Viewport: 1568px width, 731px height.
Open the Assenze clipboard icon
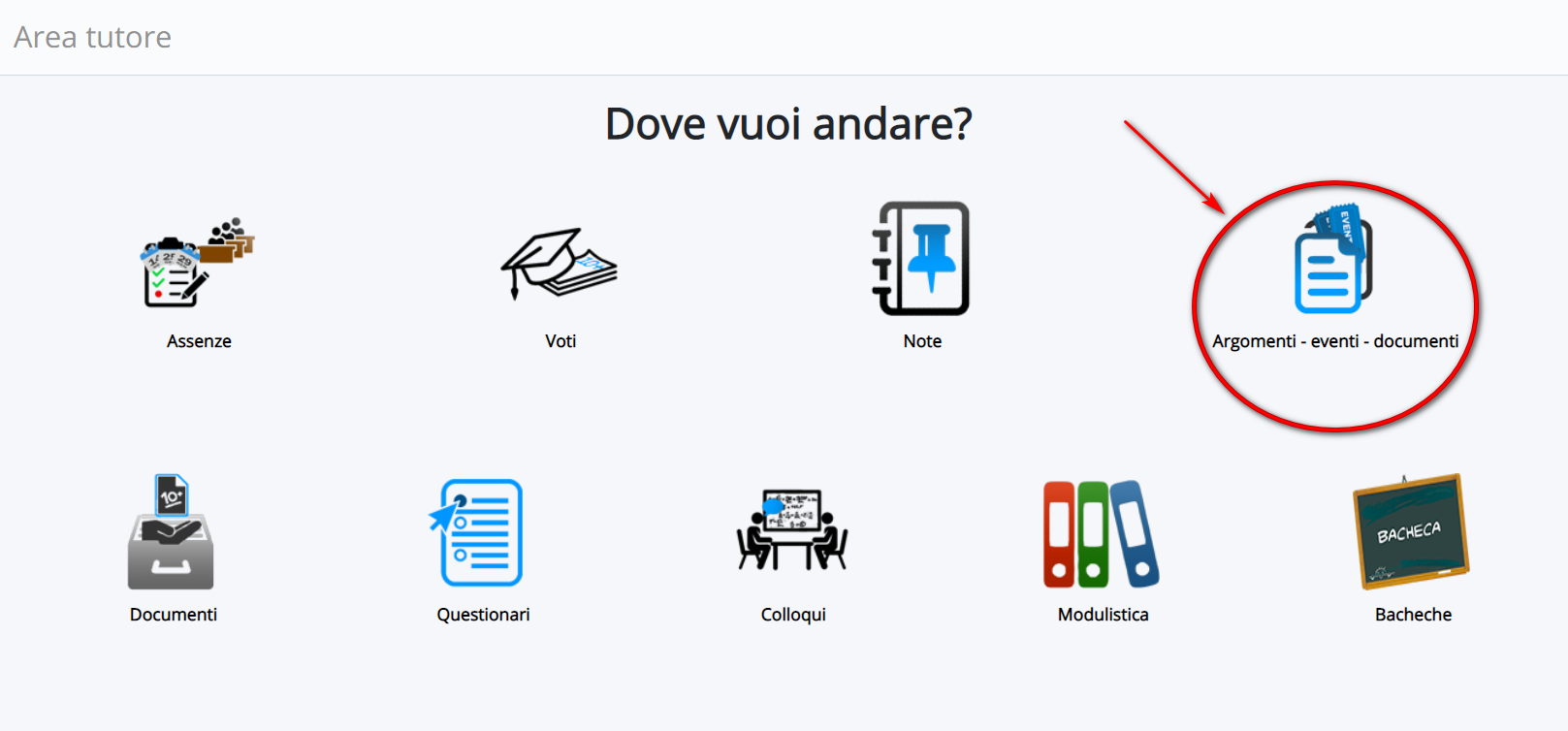[198, 263]
